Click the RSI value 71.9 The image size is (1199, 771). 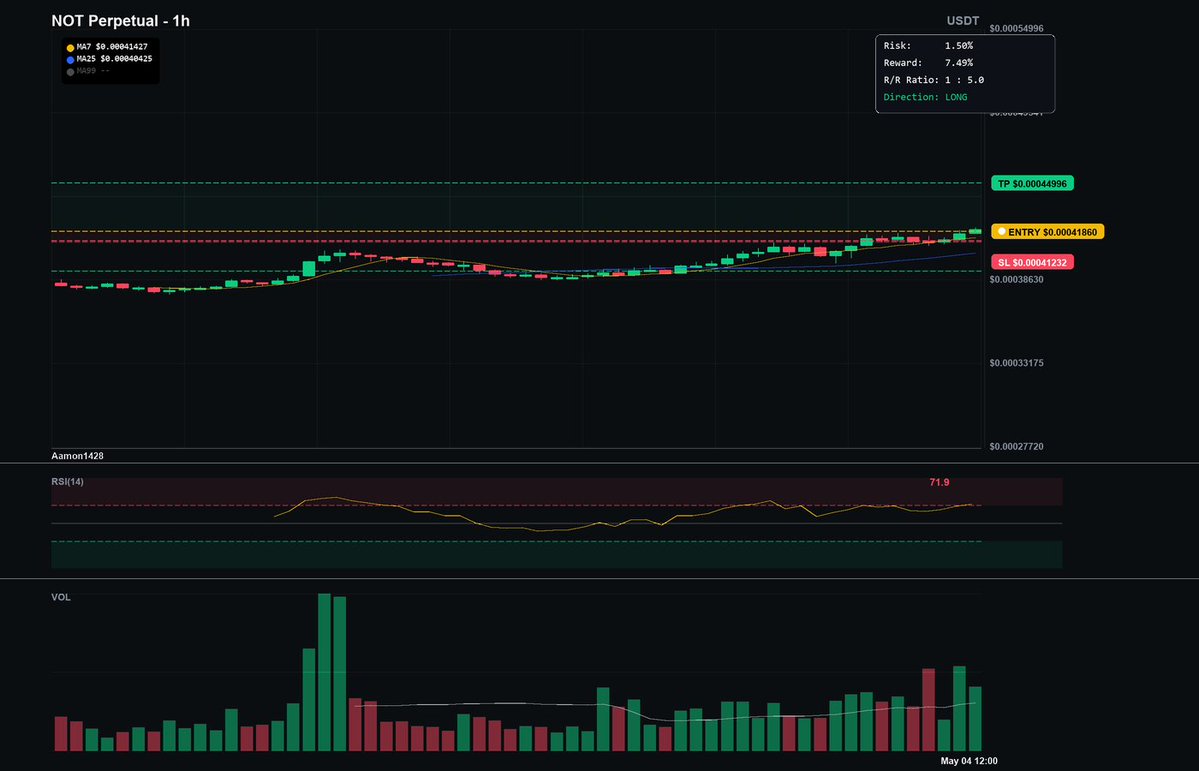coord(939,483)
